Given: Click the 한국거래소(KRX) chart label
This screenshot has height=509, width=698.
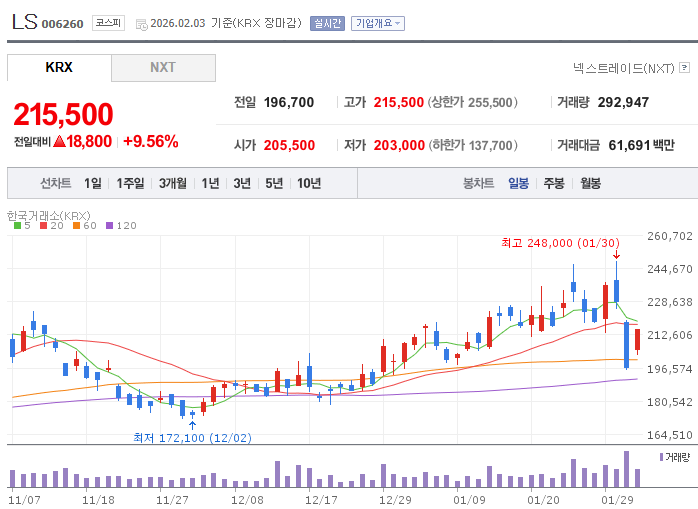Looking at the screenshot, I should 49,216.
